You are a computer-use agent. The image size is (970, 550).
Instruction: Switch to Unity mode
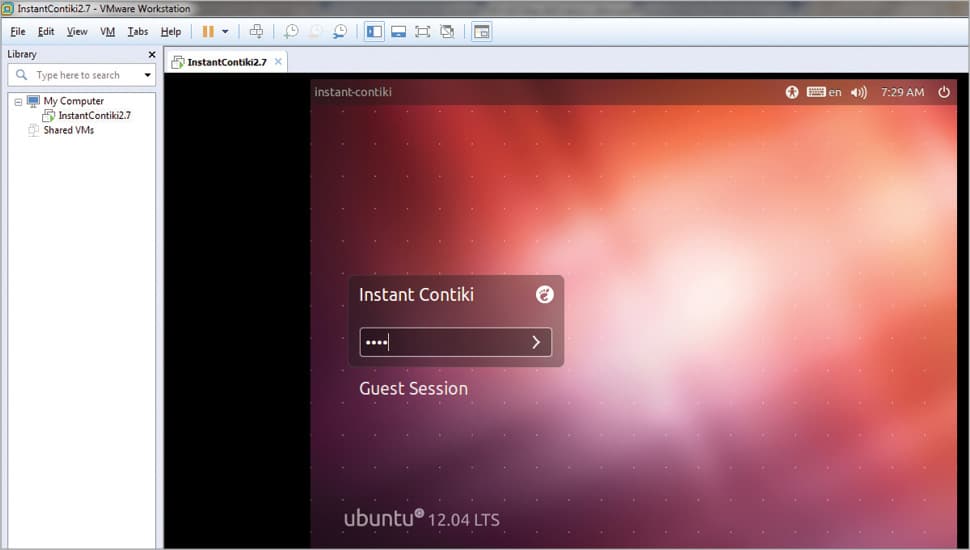(x=447, y=31)
